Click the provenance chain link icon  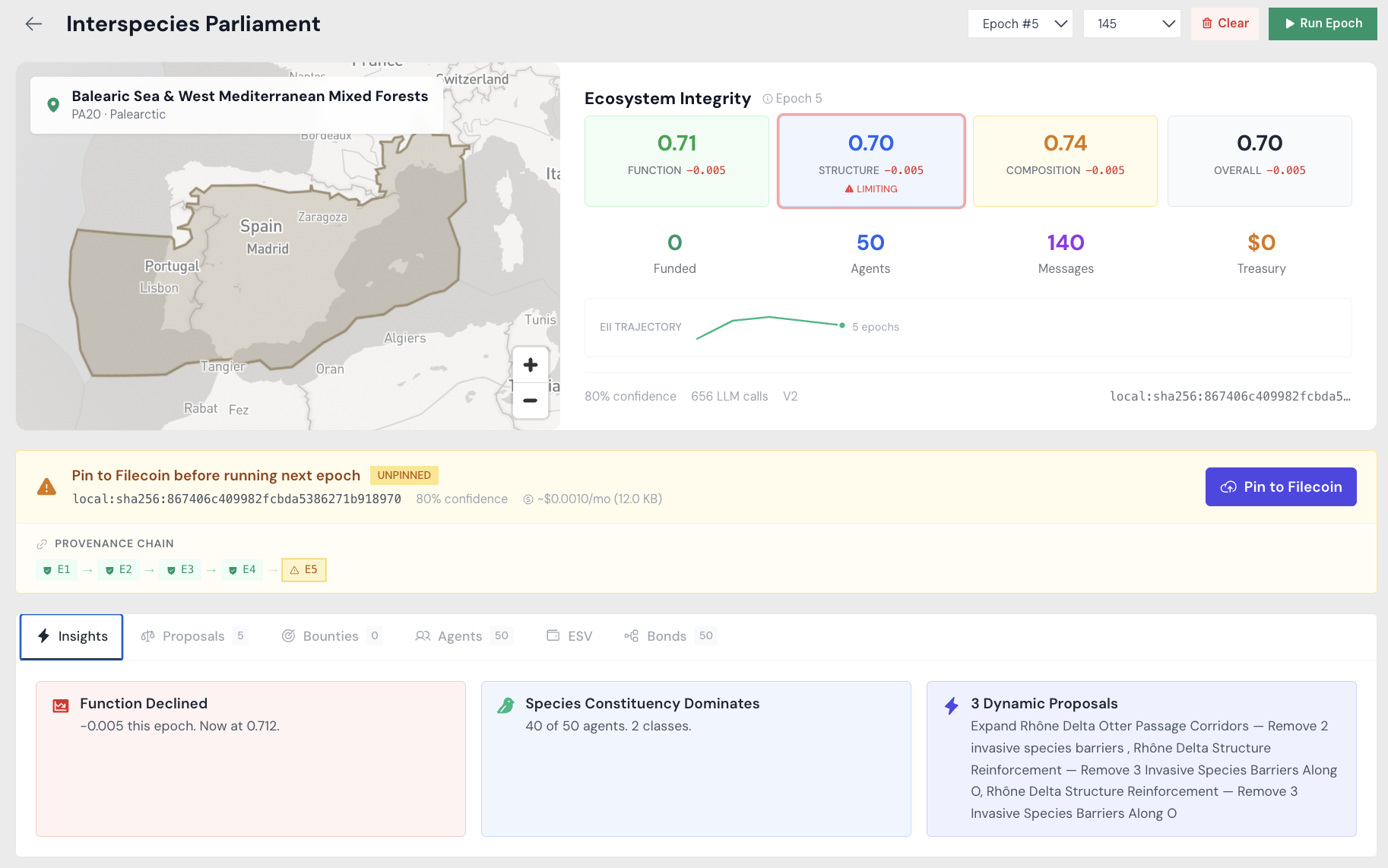click(x=43, y=543)
